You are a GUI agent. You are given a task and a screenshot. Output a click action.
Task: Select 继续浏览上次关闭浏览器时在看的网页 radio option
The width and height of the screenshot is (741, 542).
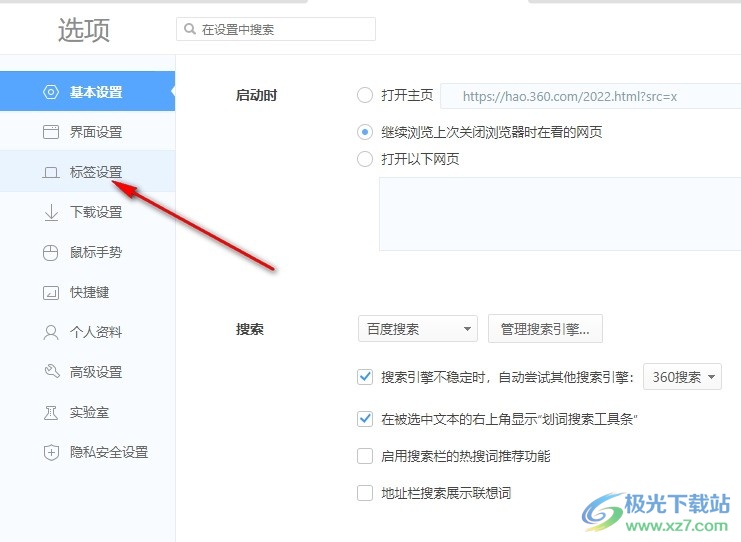(364, 132)
